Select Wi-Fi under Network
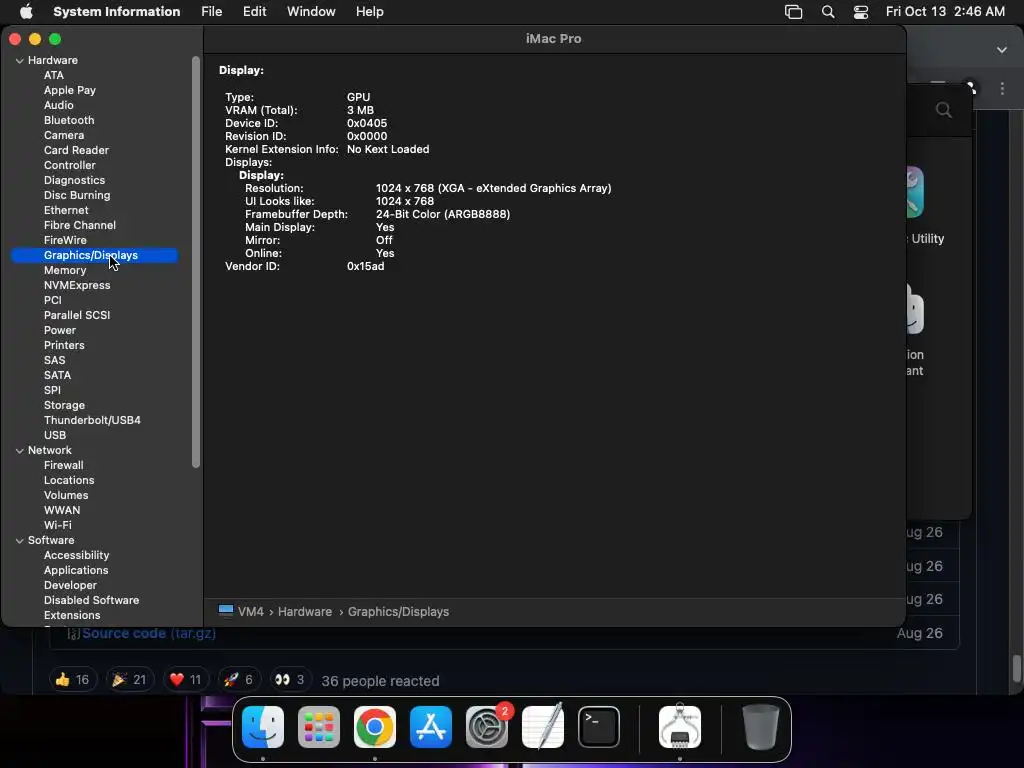Screen dimensions: 1024x768 pyautogui.click(x=57, y=526)
